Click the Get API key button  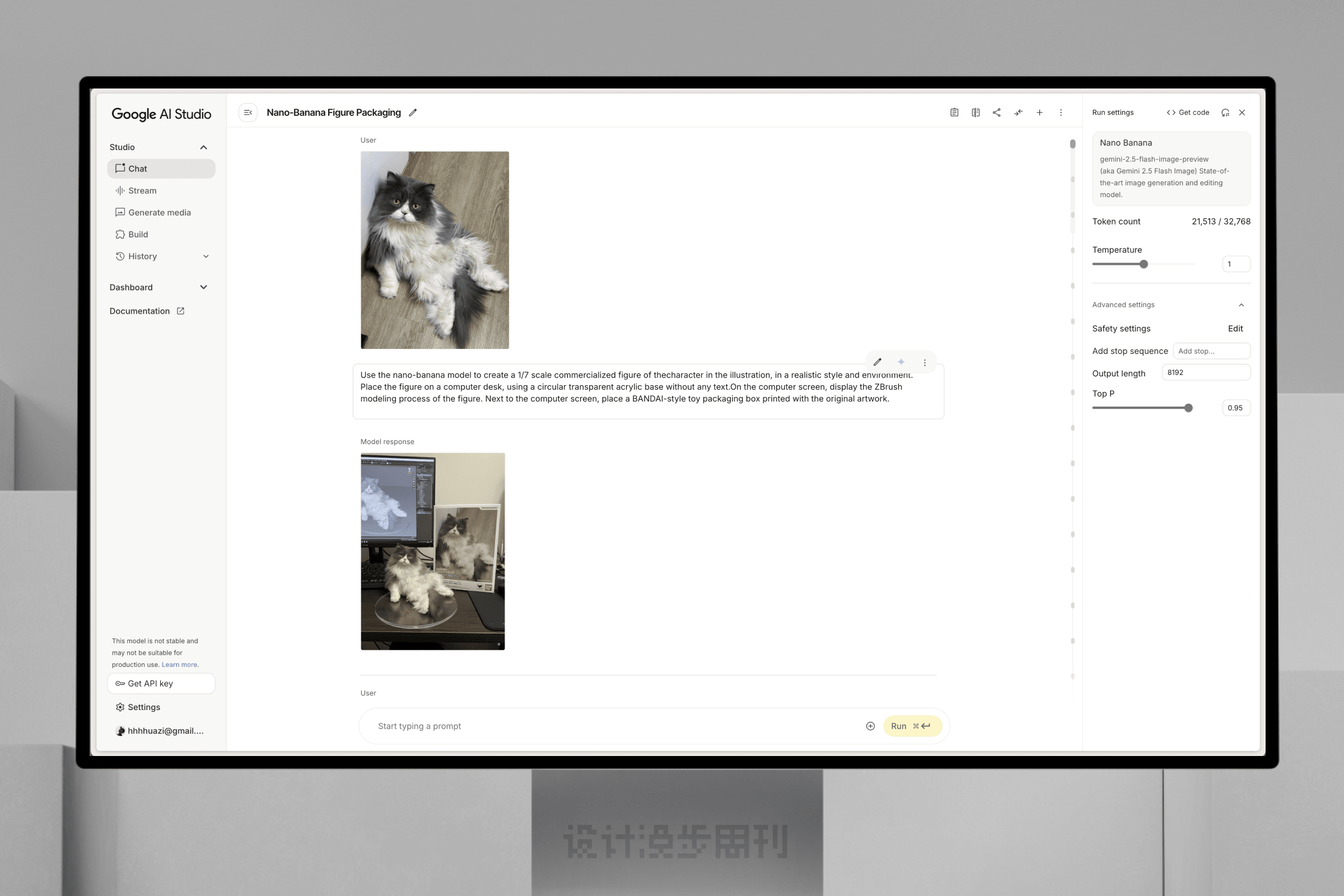click(x=161, y=683)
